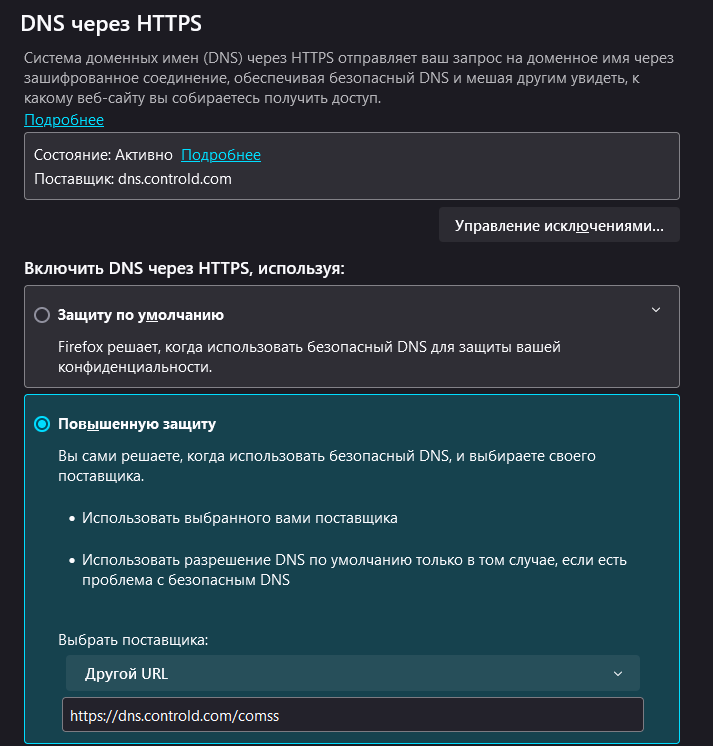This screenshot has height=746, width=713.
Task: Click the Вы сами решаете description text
Action: (327, 466)
